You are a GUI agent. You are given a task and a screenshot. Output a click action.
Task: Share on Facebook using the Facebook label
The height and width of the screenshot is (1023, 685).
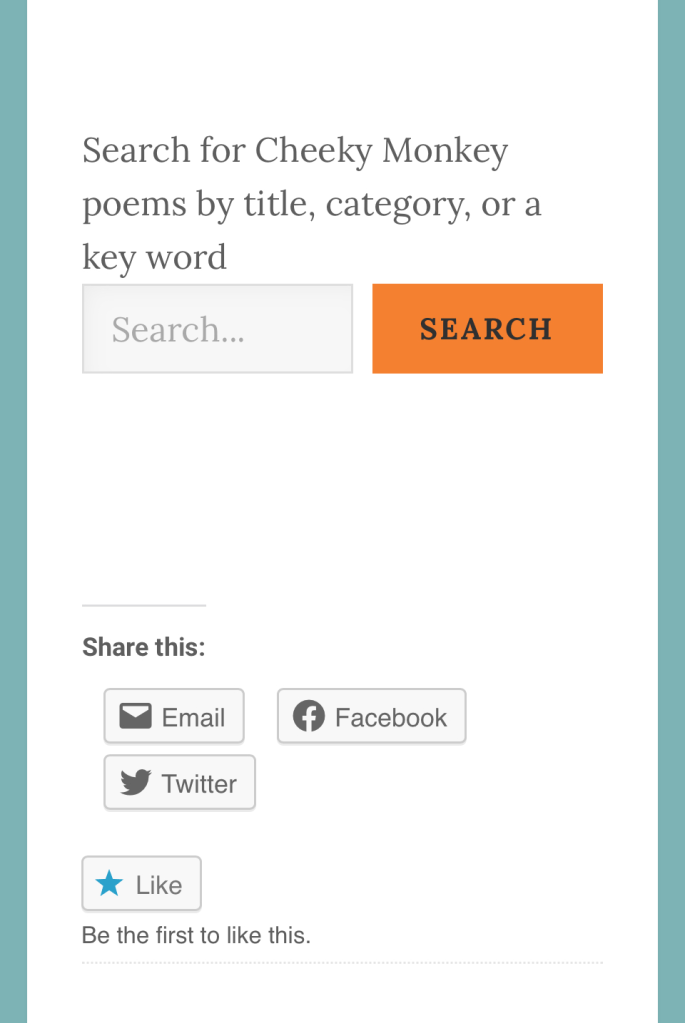(391, 717)
